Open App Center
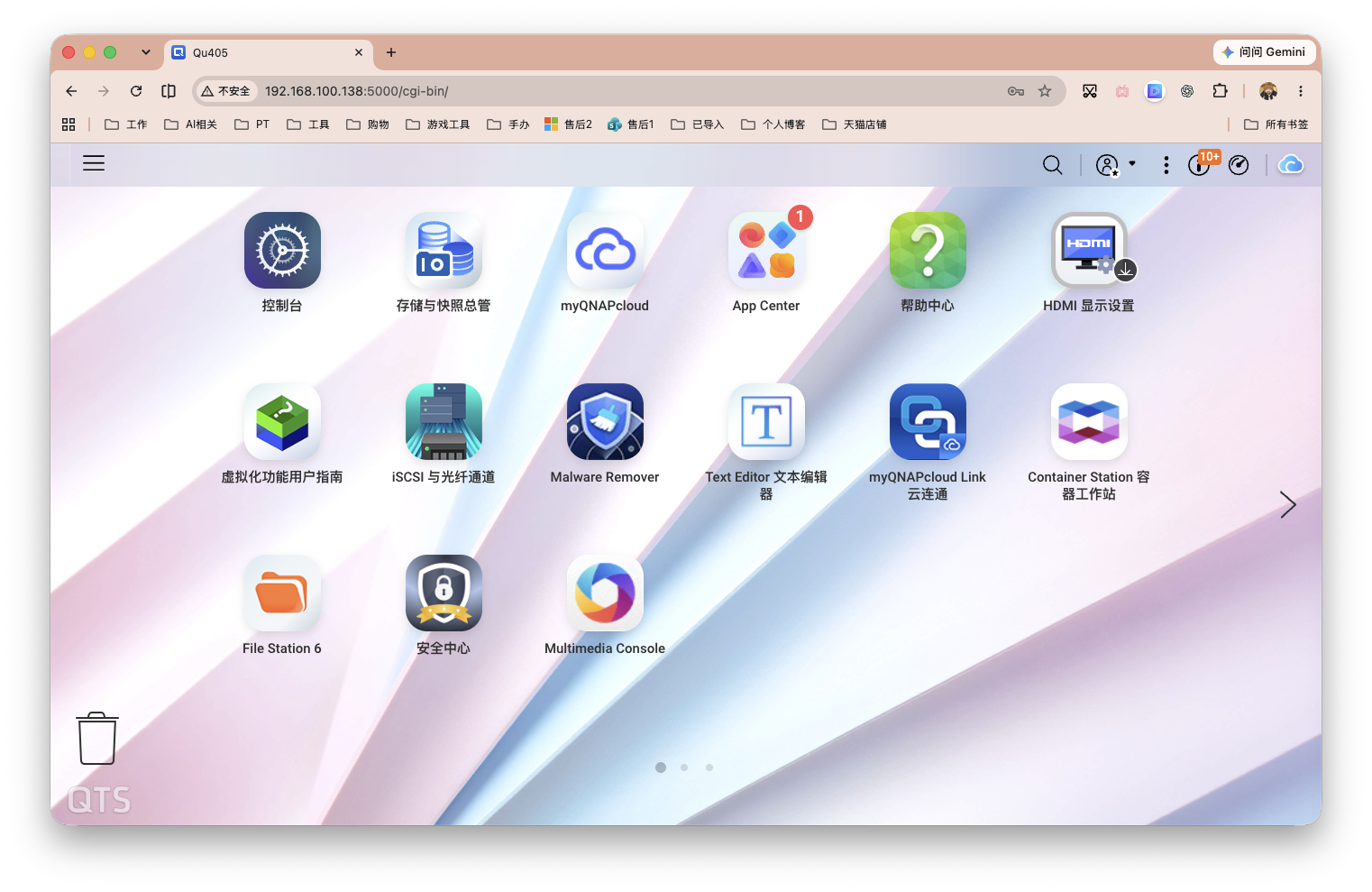 (766, 251)
